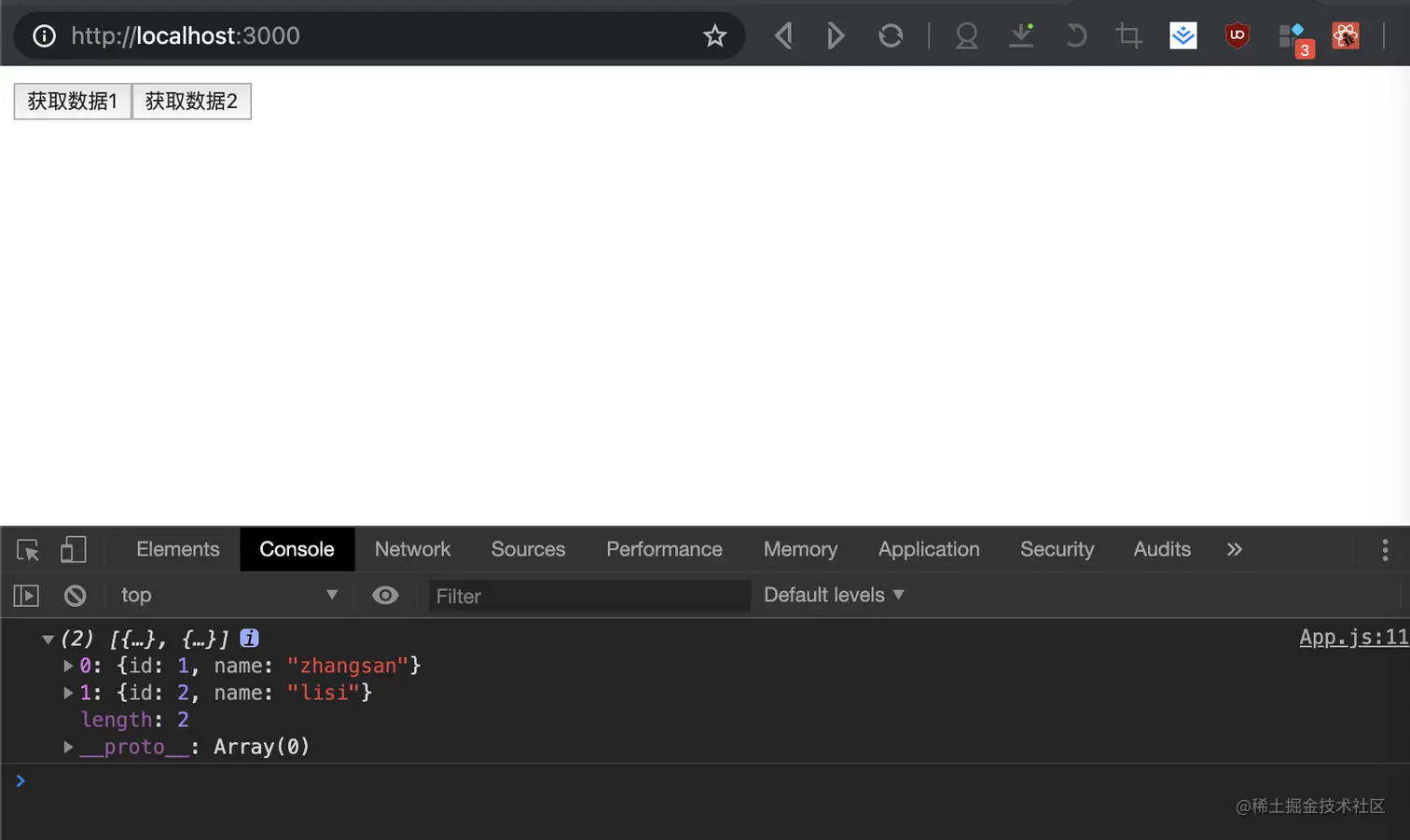The height and width of the screenshot is (840, 1410).
Task: Go forward with the right arrow
Action: [x=836, y=36]
